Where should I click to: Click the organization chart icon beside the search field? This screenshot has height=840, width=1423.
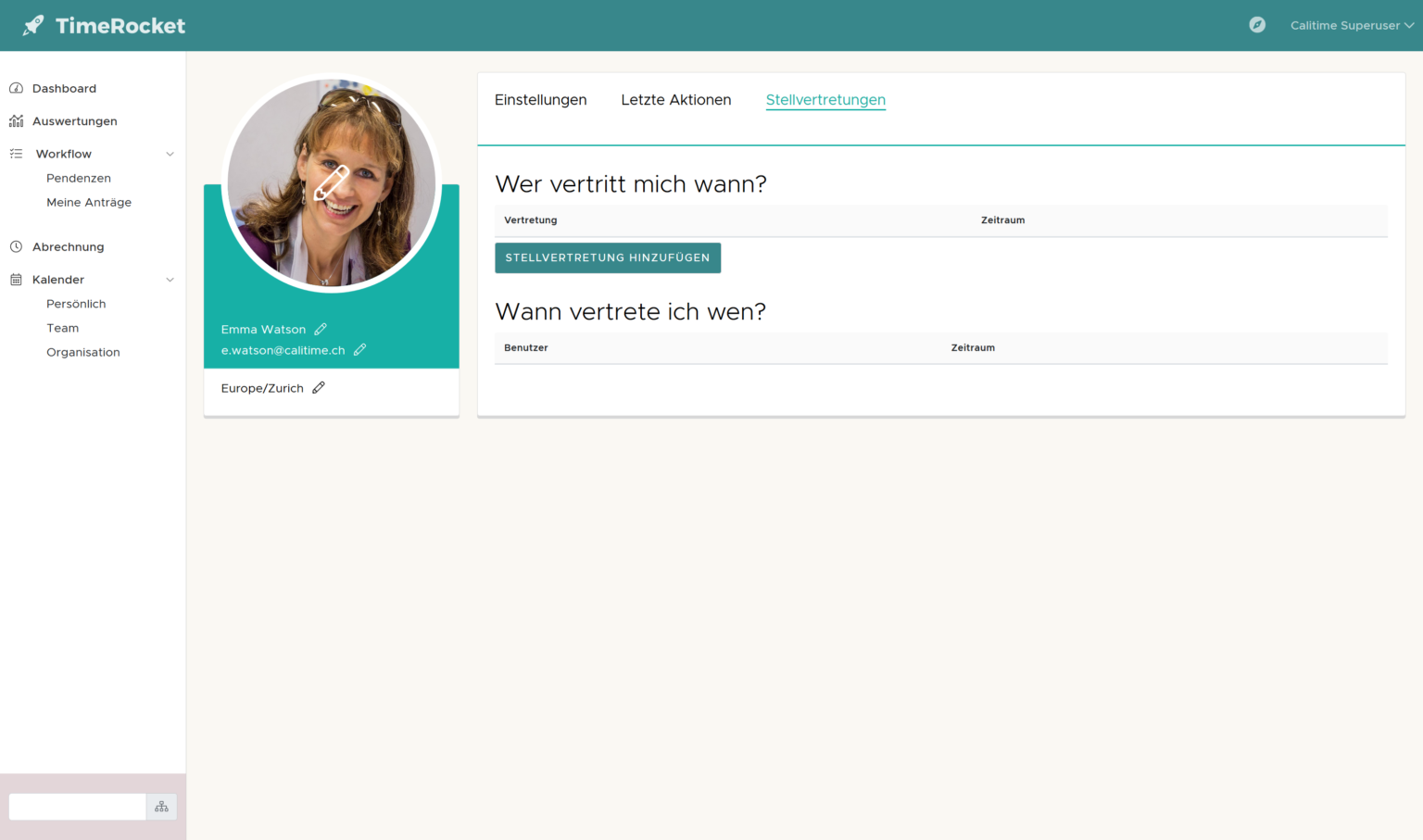pos(161,807)
